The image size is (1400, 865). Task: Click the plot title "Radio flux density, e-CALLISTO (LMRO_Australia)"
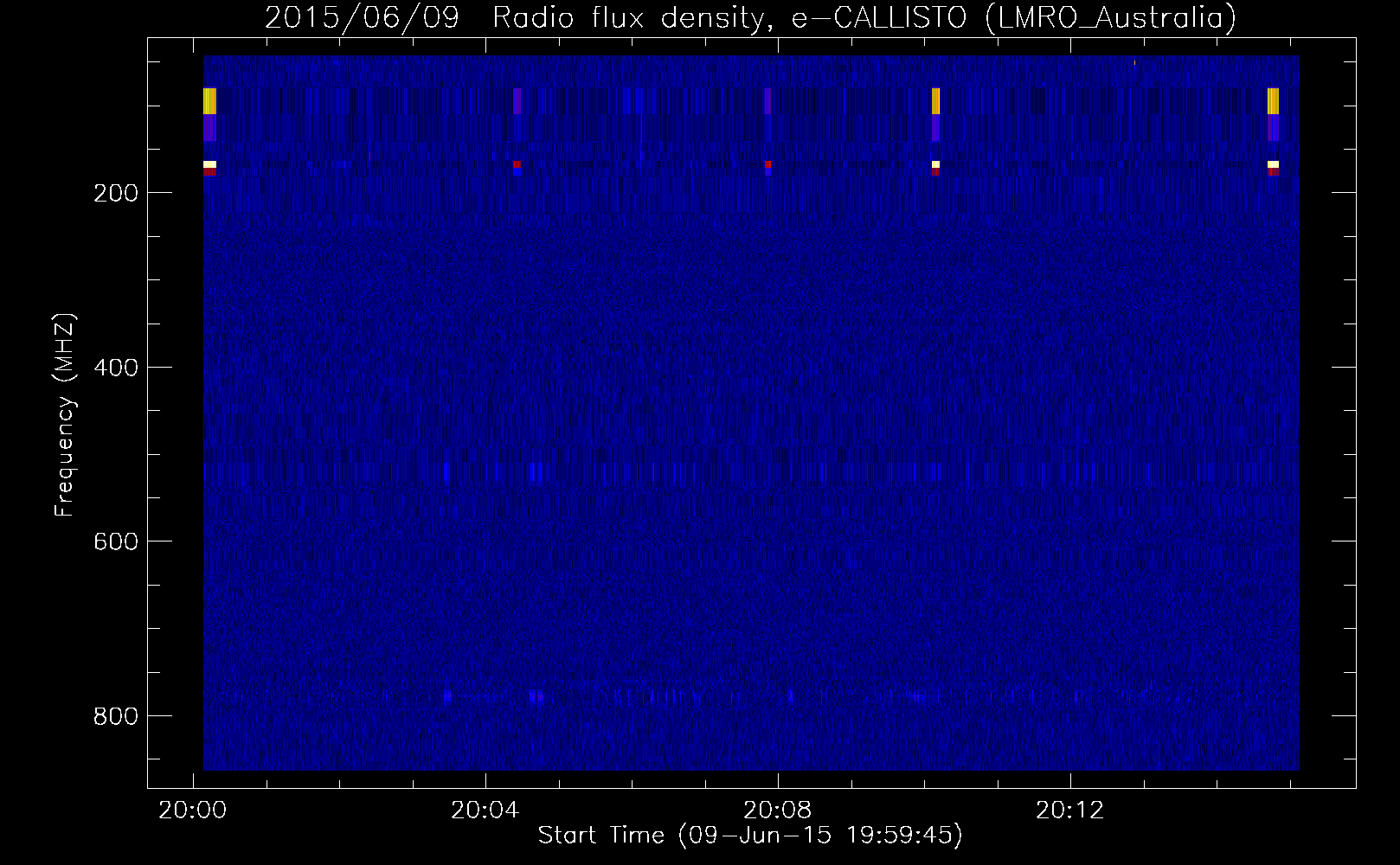(864, 17)
